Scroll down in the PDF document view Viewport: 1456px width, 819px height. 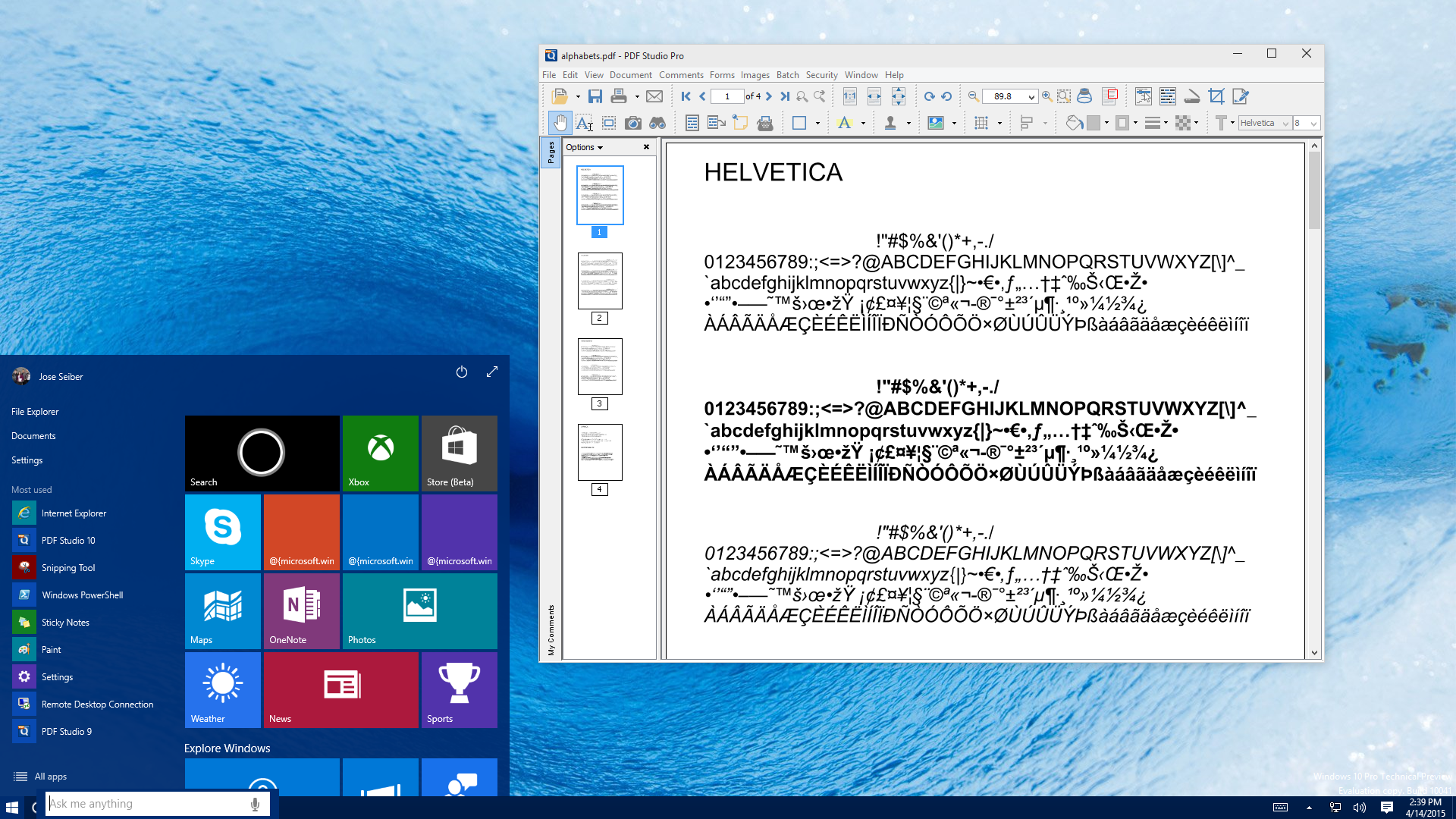pyautogui.click(x=1314, y=651)
